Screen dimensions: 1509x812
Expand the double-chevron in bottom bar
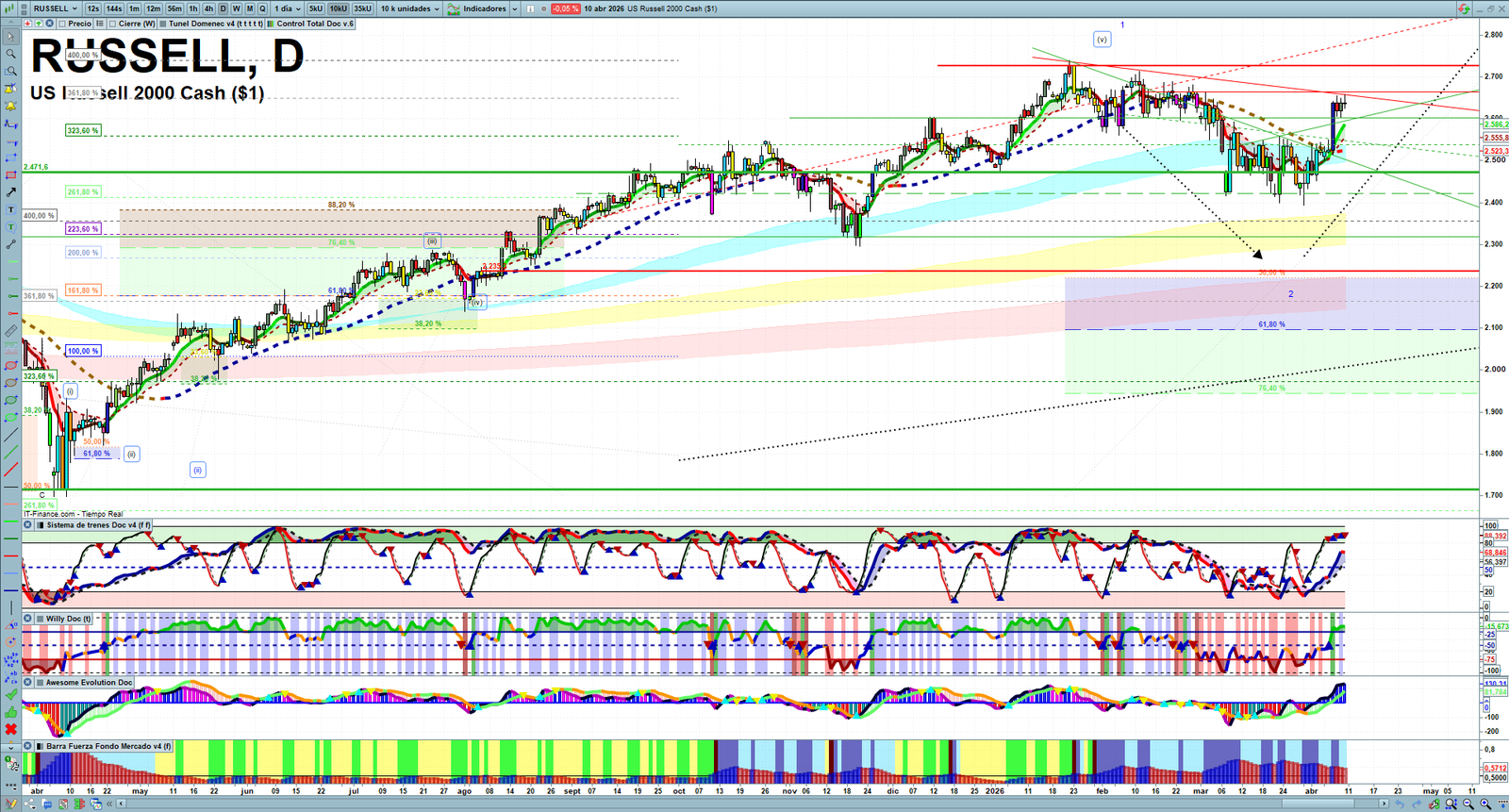(x=108, y=804)
